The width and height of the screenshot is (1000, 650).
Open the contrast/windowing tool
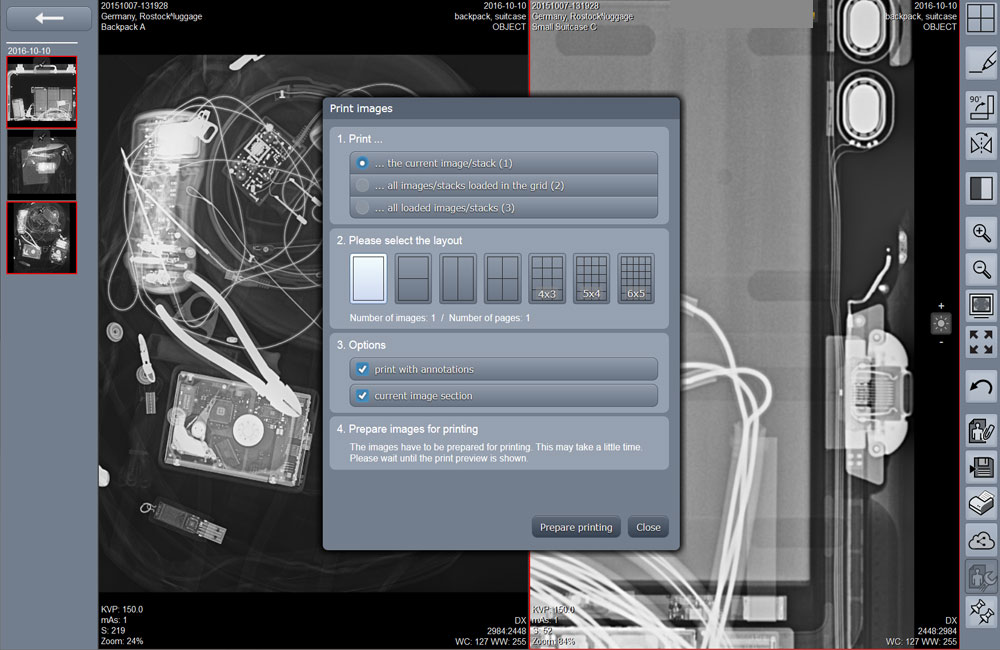pos(980,188)
